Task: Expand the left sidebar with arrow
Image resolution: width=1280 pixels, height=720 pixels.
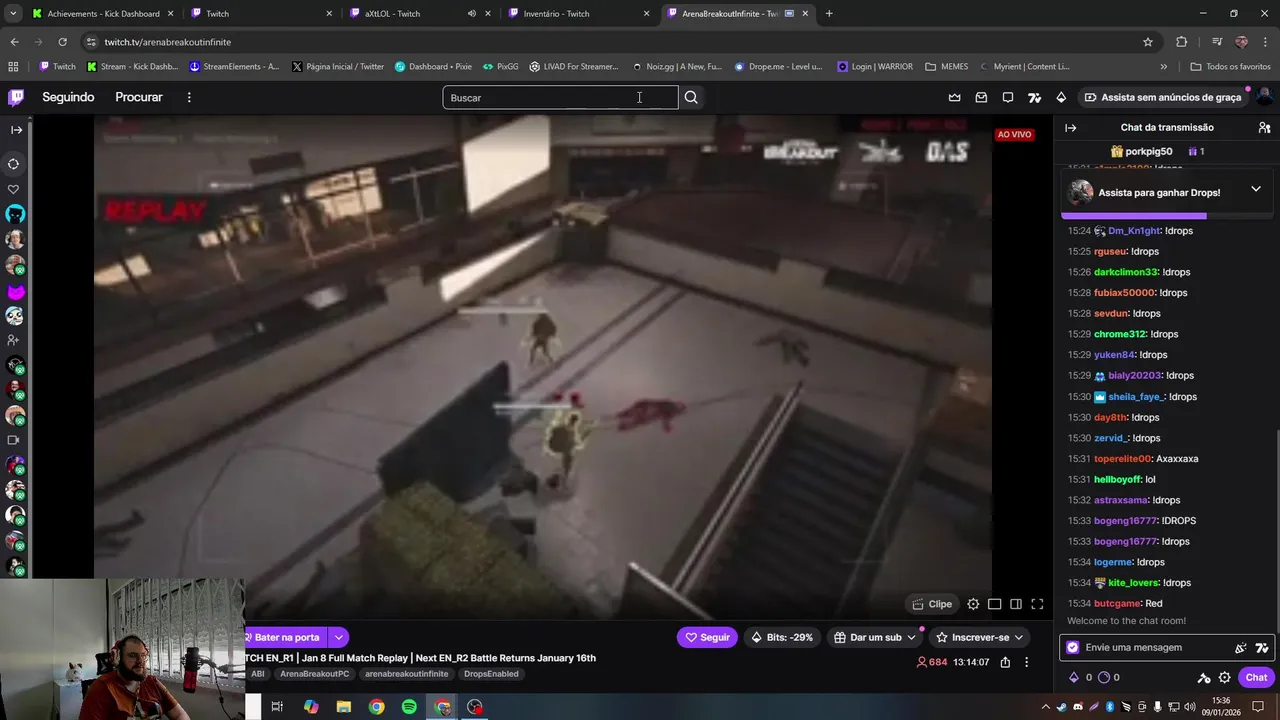Action: [16, 129]
